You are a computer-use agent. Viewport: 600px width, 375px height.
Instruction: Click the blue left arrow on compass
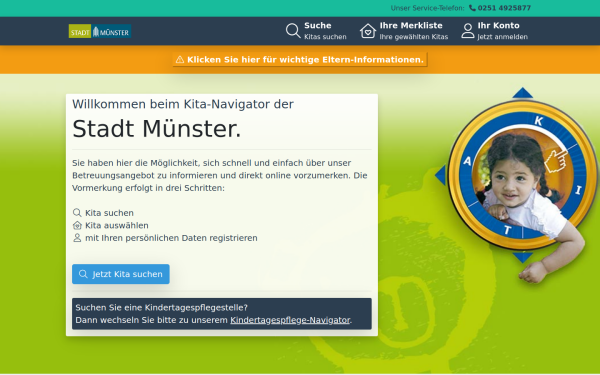(440, 175)
